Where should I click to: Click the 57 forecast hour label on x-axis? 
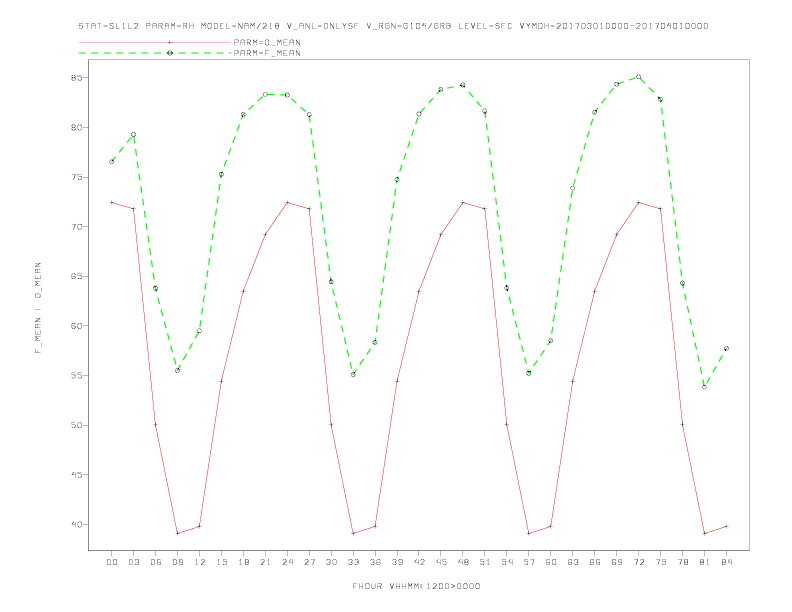[x=529, y=562]
